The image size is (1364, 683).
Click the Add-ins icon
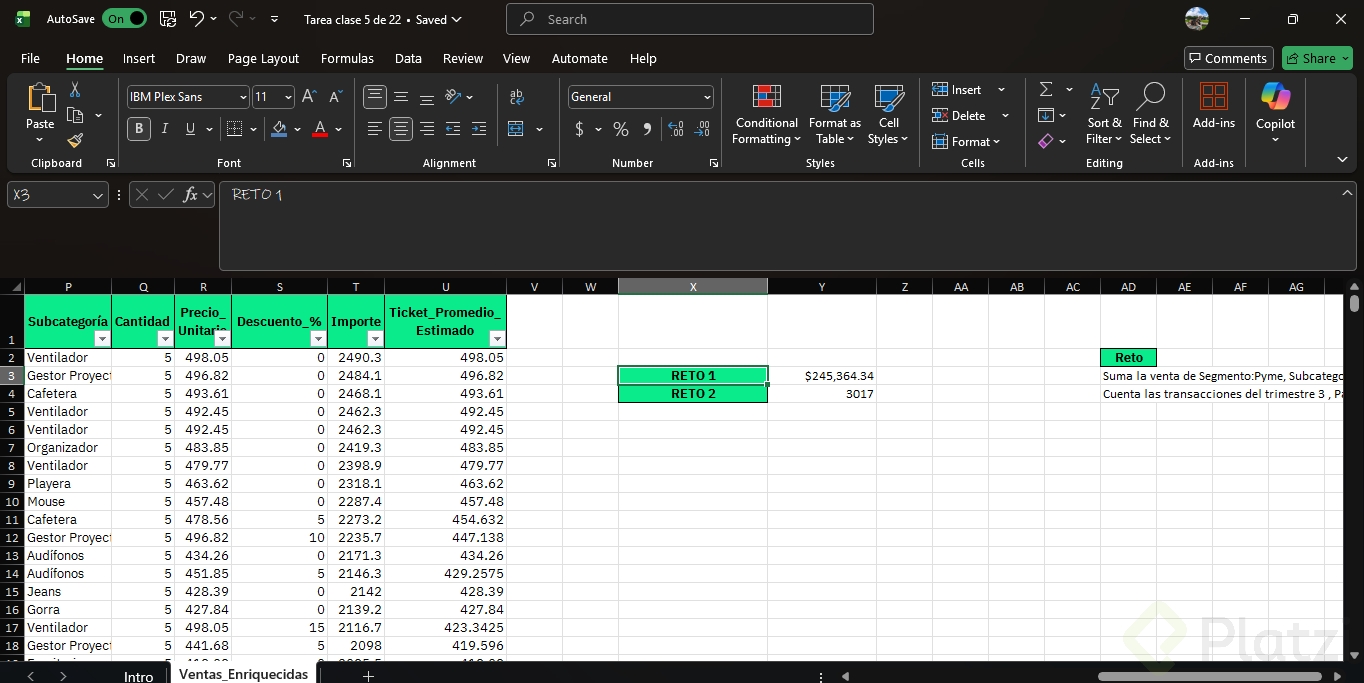pyautogui.click(x=1213, y=107)
